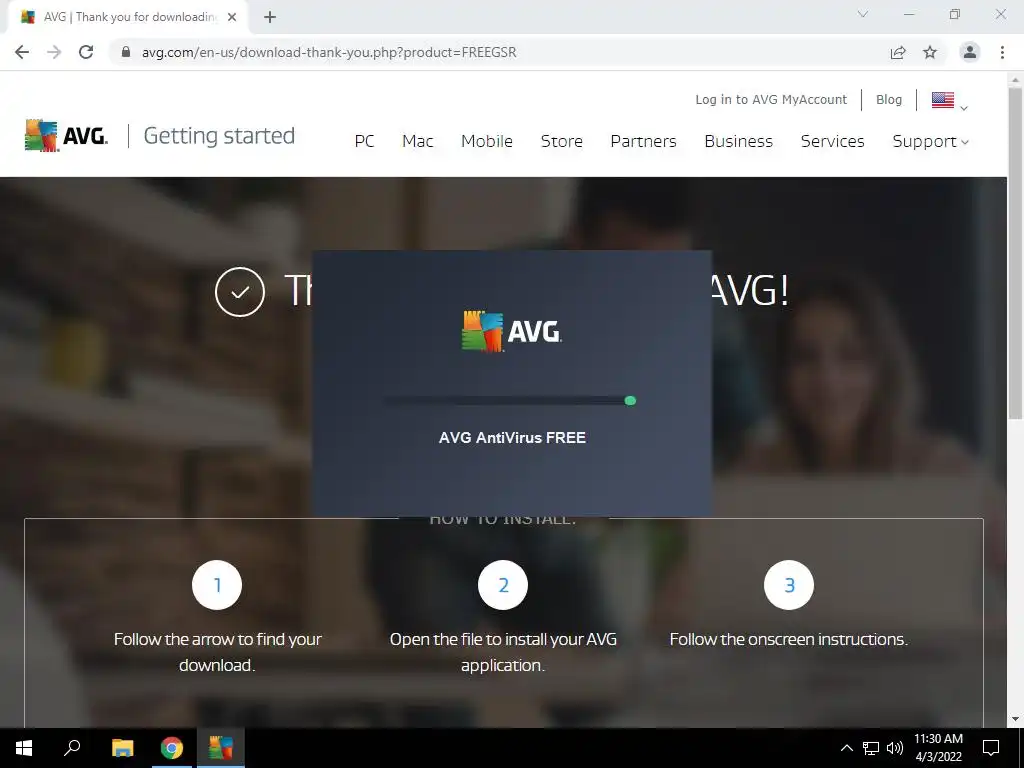Viewport: 1024px width, 768px height.
Task: Open network status tray icon
Action: [871, 748]
